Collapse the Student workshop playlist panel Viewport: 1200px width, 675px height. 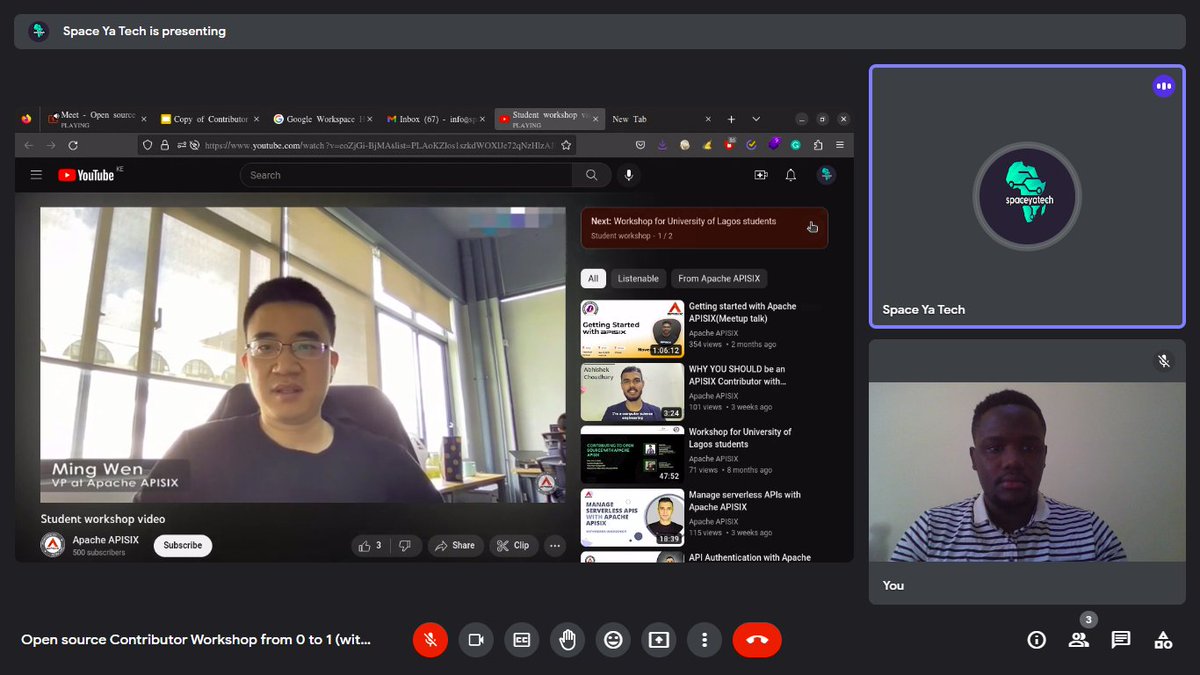point(812,227)
